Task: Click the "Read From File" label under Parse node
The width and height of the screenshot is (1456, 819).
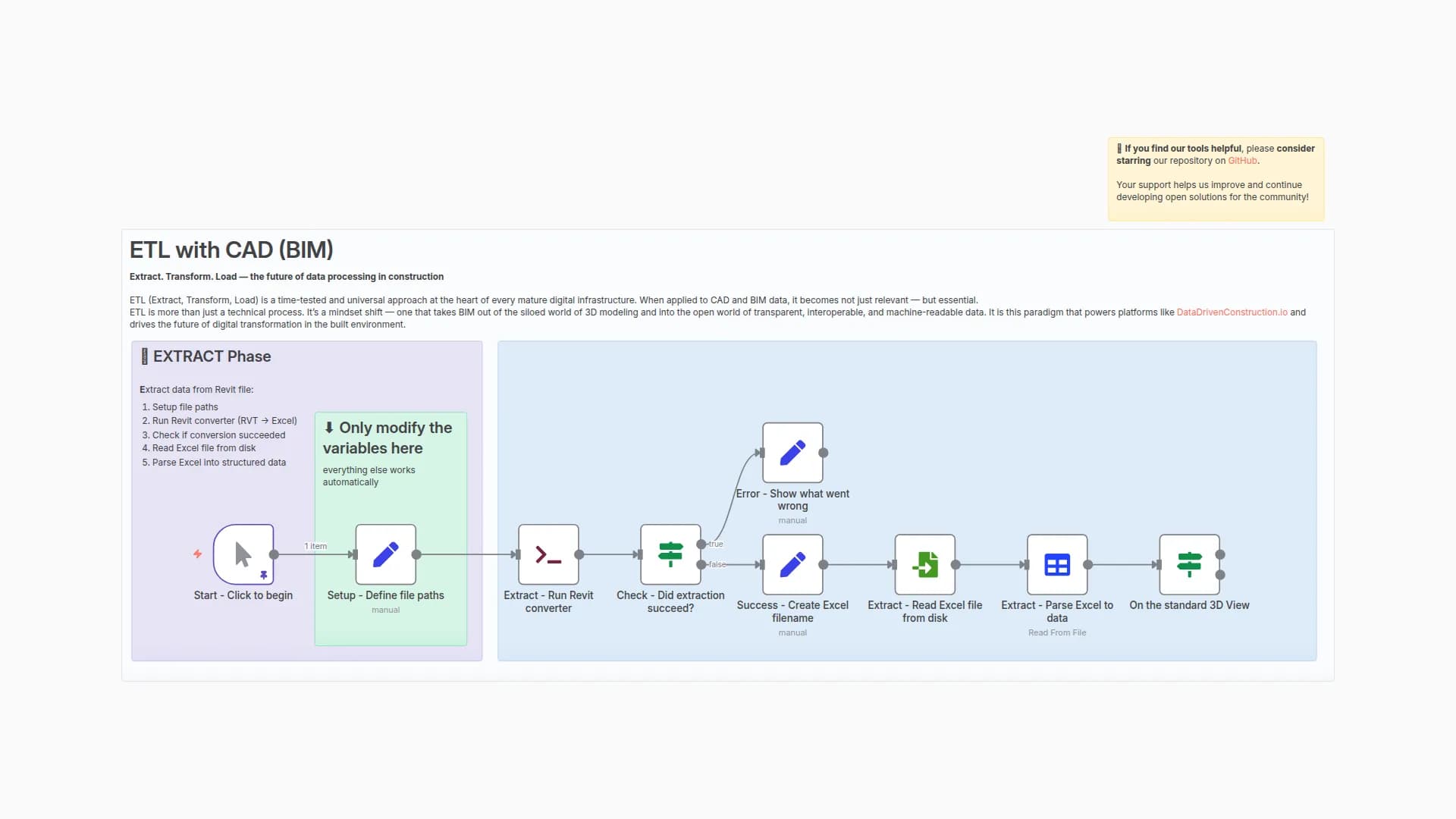Action: click(1057, 632)
